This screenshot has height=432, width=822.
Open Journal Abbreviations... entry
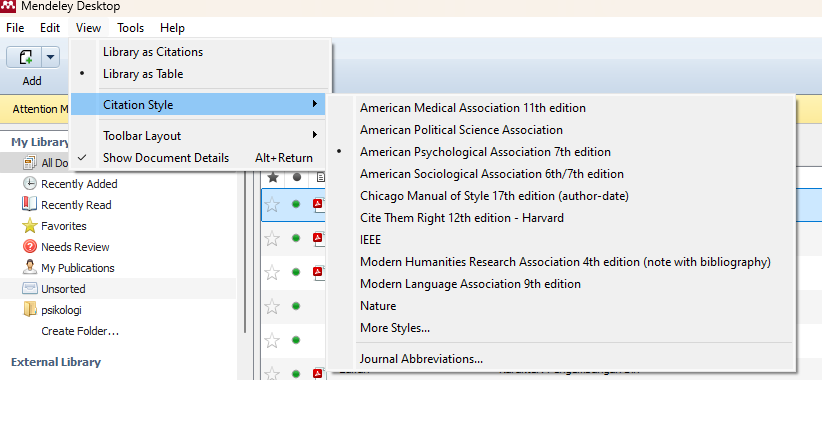421,359
